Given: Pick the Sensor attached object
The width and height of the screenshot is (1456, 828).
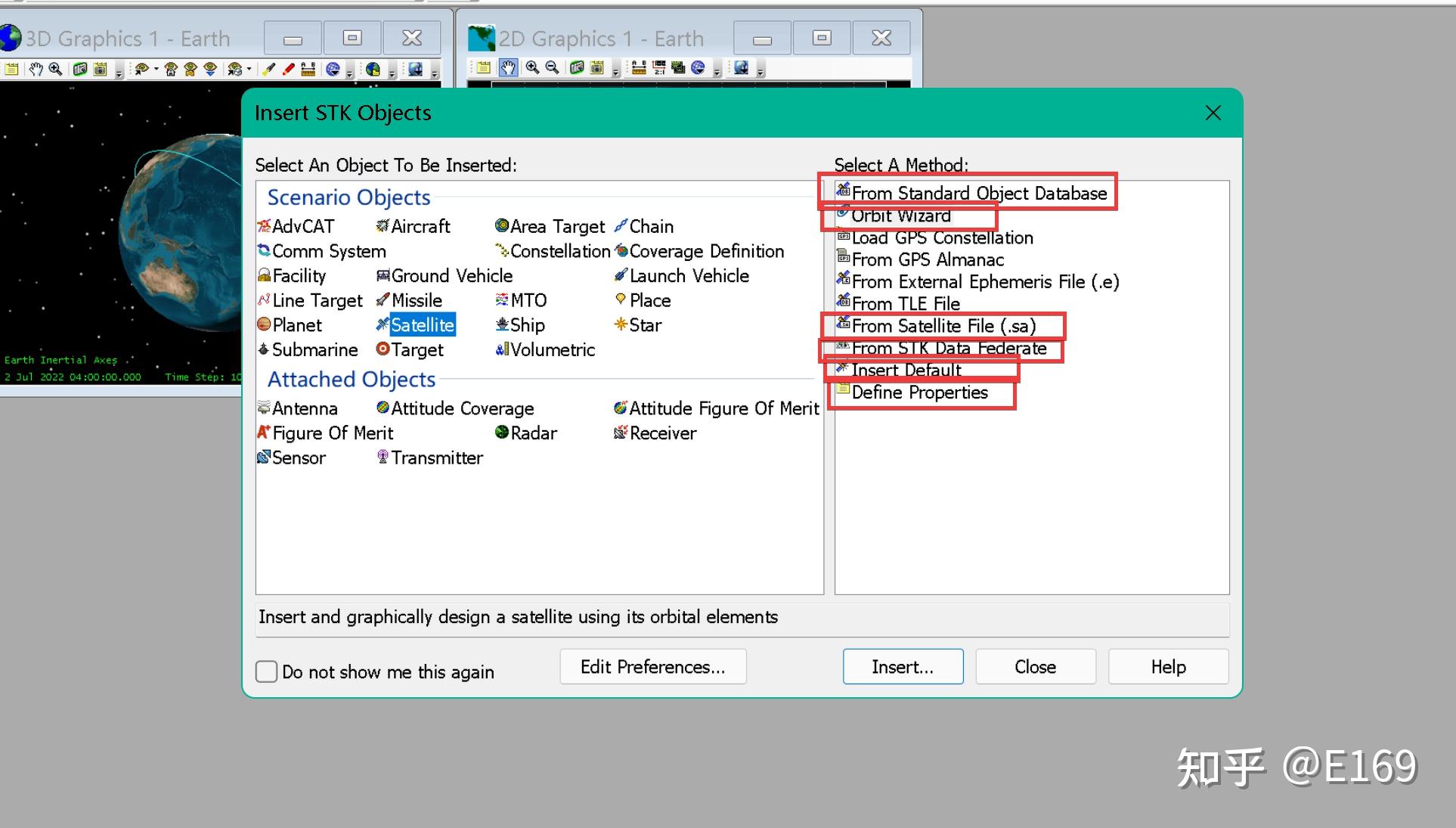Looking at the screenshot, I should (x=298, y=457).
